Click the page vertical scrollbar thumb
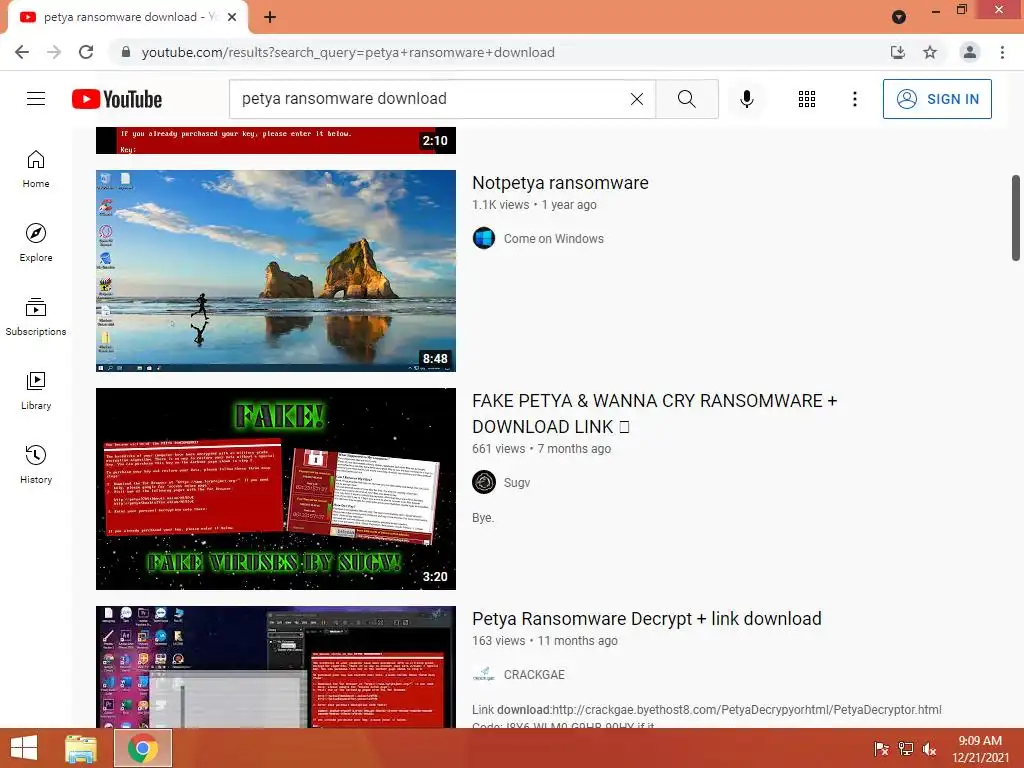The width and height of the screenshot is (1024, 768). coord(1016,218)
